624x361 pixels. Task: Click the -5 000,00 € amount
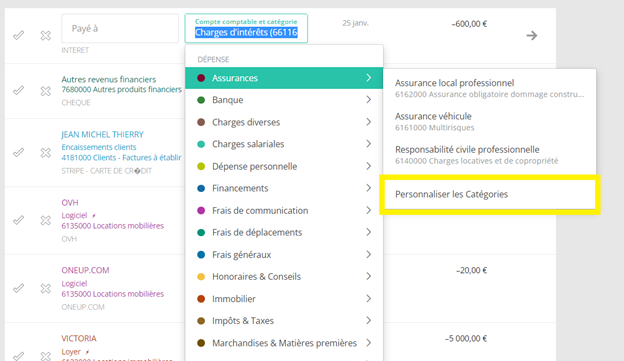466,339
